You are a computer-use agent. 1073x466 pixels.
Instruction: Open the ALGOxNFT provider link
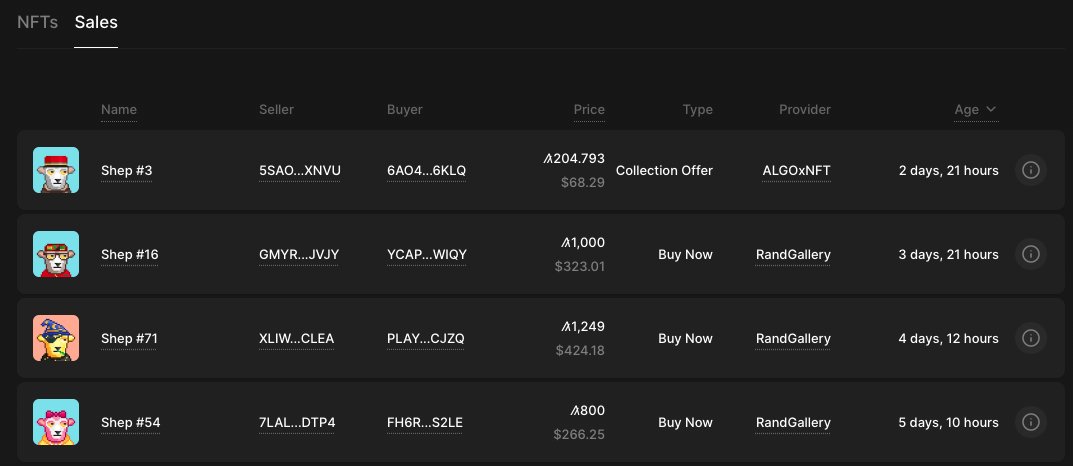coord(797,170)
